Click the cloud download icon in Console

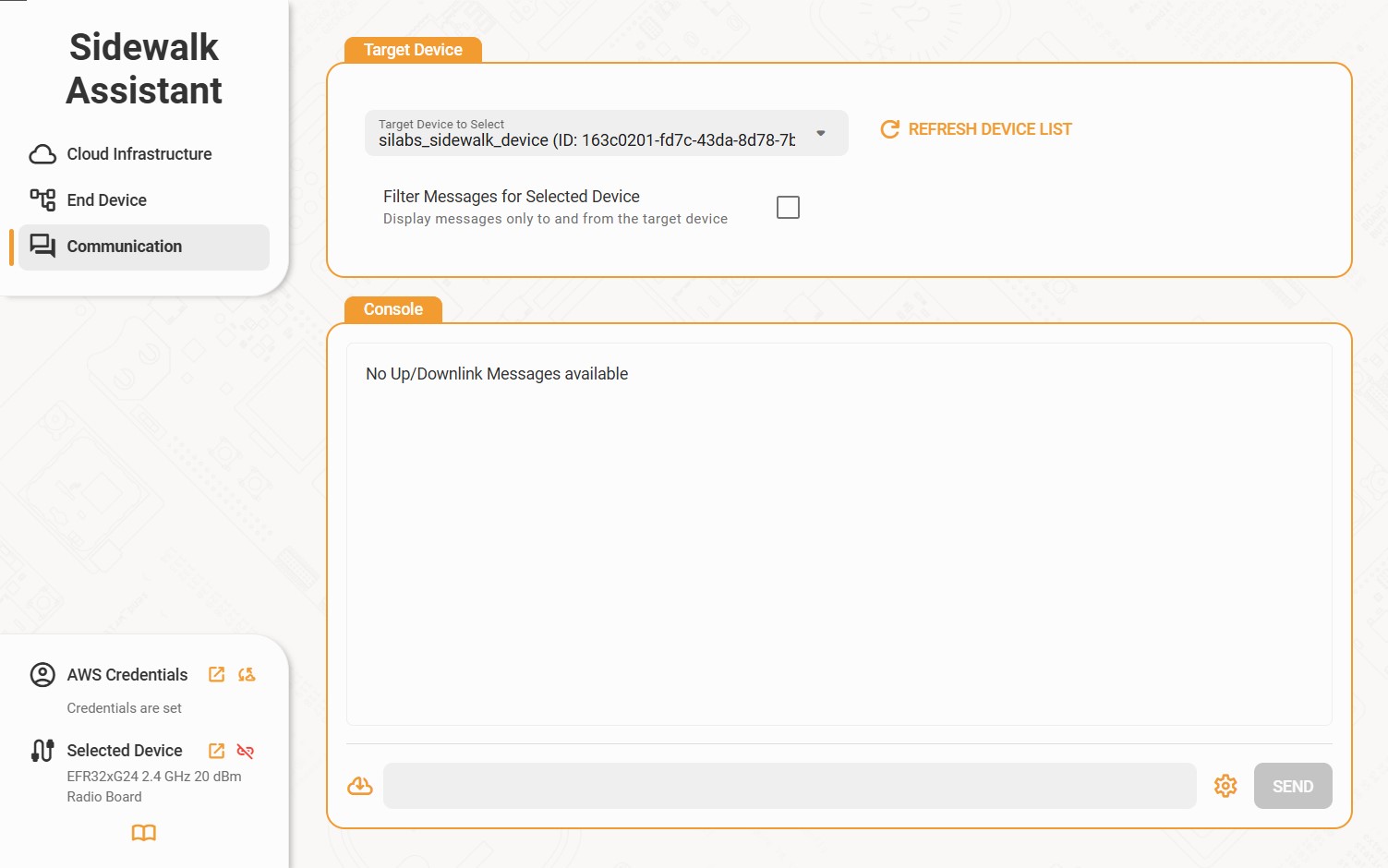(360, 786)
